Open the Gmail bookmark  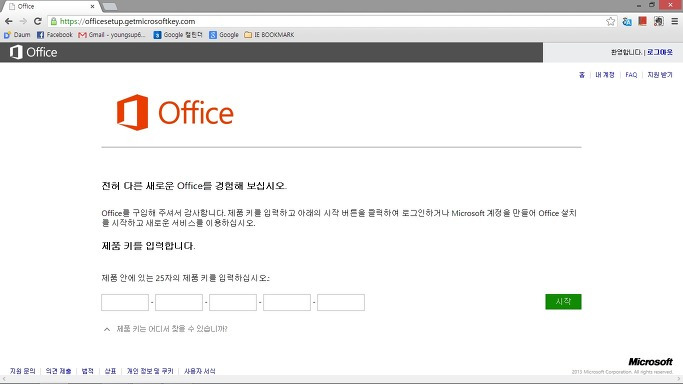point(112,34)
